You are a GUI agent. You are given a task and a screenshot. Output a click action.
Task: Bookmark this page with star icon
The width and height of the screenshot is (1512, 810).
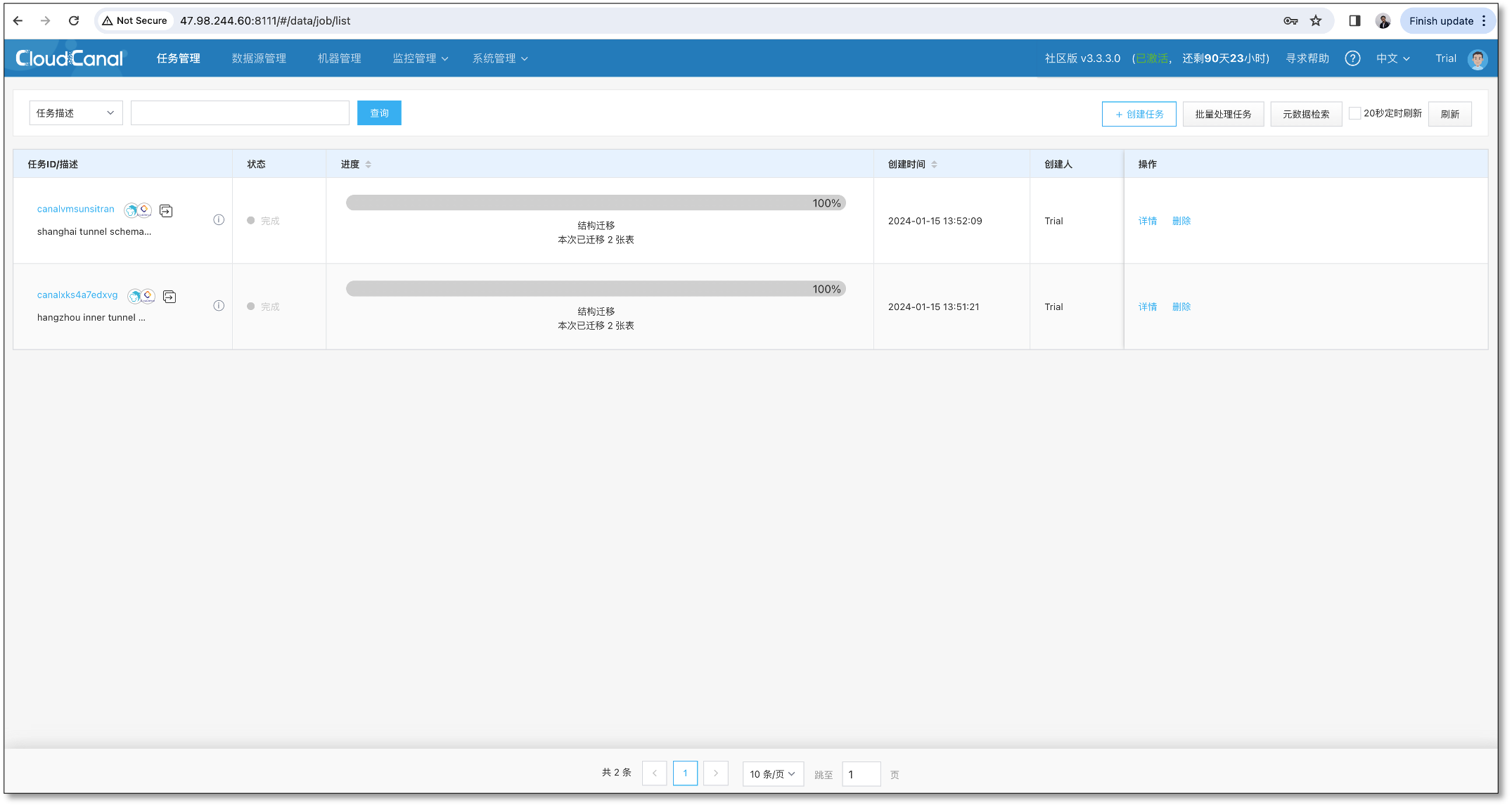[x=1316, y=21]
